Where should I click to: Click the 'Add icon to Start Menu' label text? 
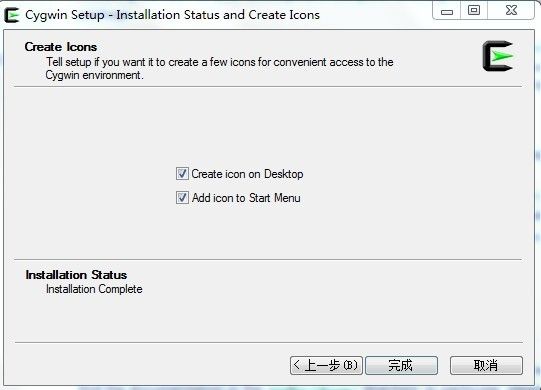[x=246, y=198]
